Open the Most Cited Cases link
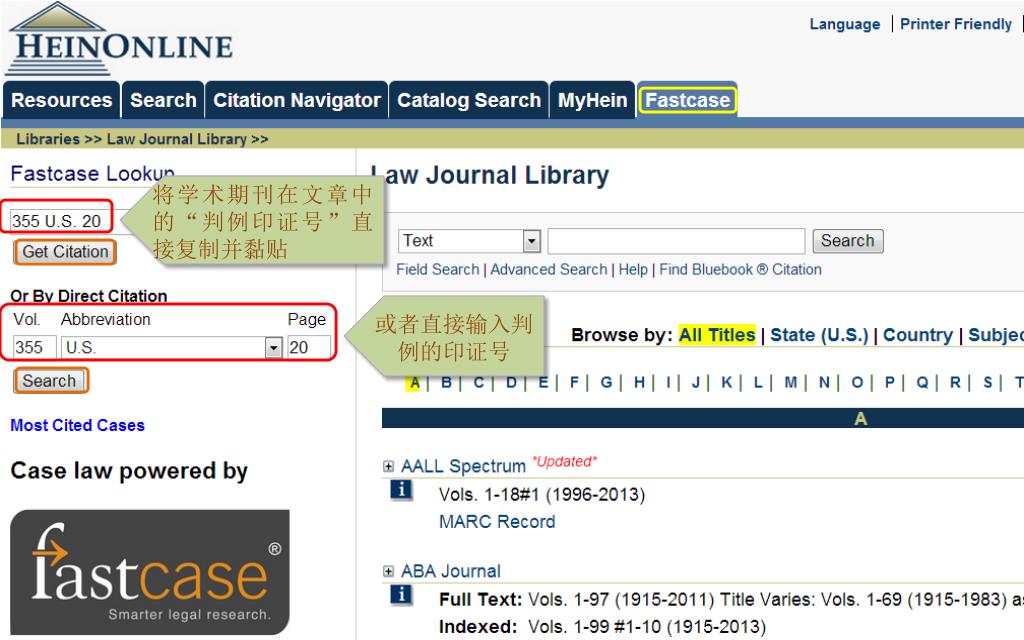 click(x=78, y=425)
